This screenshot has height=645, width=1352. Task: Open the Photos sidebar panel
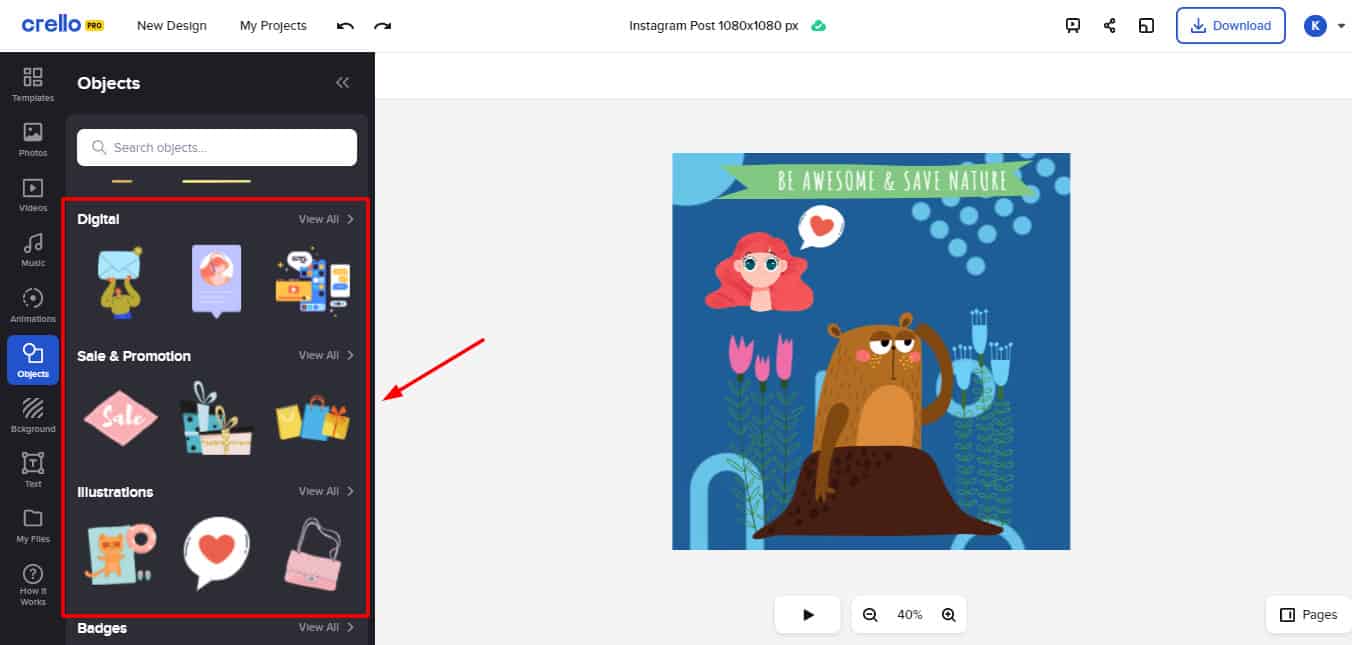pos(33,139)
